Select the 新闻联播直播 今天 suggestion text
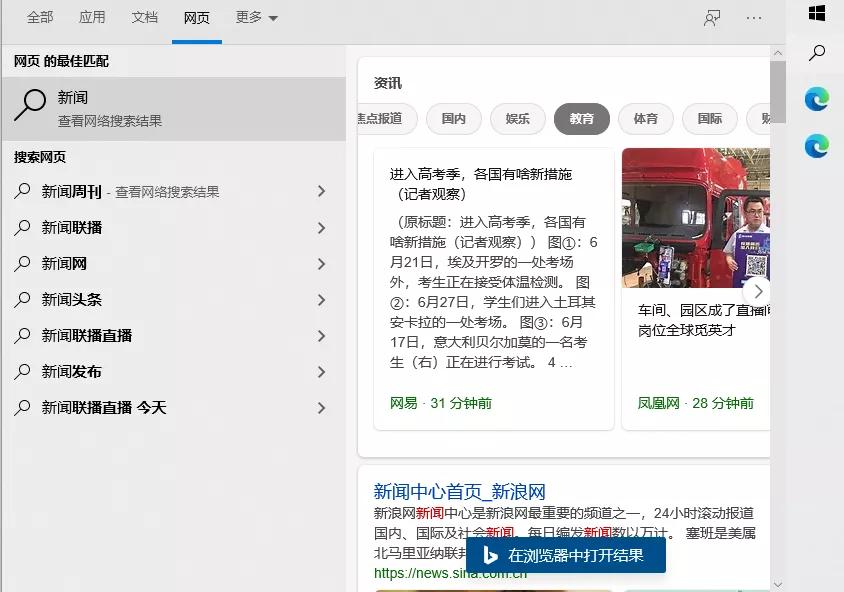Viewport: 844px width, 592px height. [x=104, y=408]
